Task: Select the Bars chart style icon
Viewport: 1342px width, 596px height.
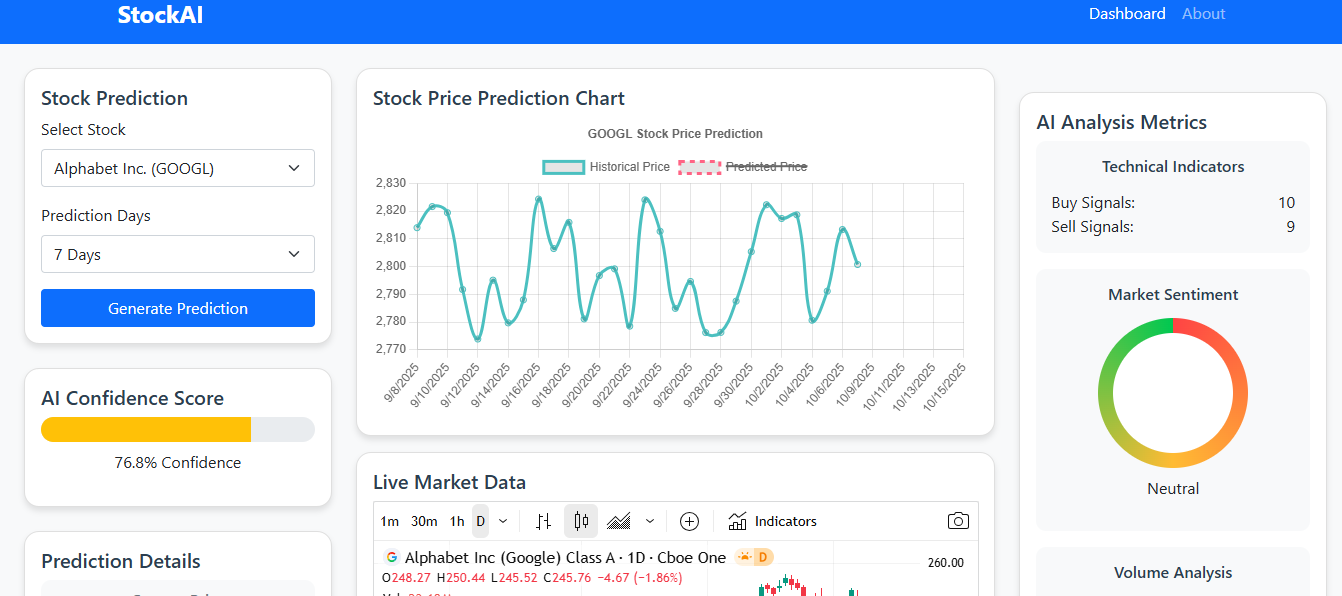Action: click(543, 521)
